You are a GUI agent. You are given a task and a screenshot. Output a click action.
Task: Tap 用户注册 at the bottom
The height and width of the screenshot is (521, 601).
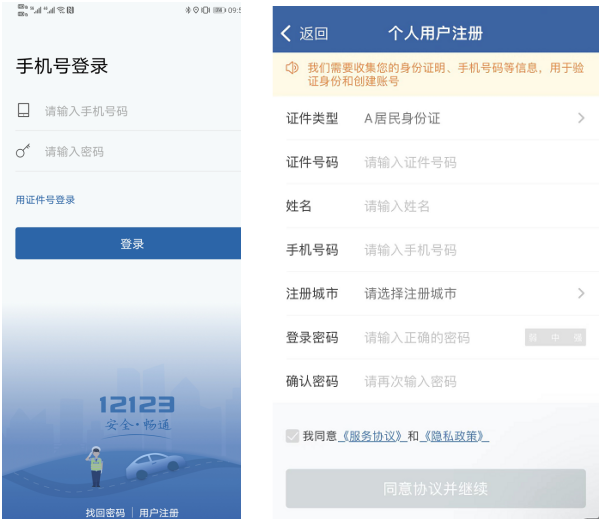(x=159, y=513)
